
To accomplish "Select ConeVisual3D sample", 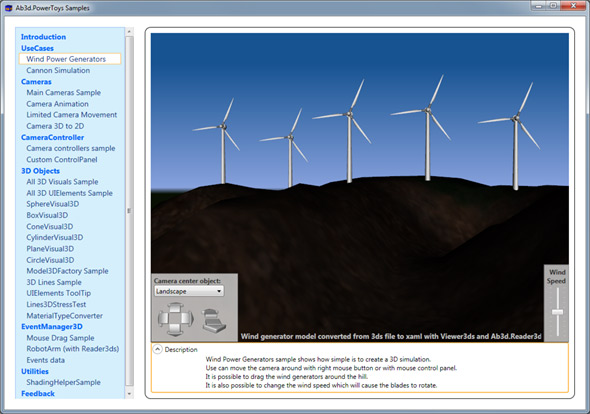I will (x=49, y=227).
